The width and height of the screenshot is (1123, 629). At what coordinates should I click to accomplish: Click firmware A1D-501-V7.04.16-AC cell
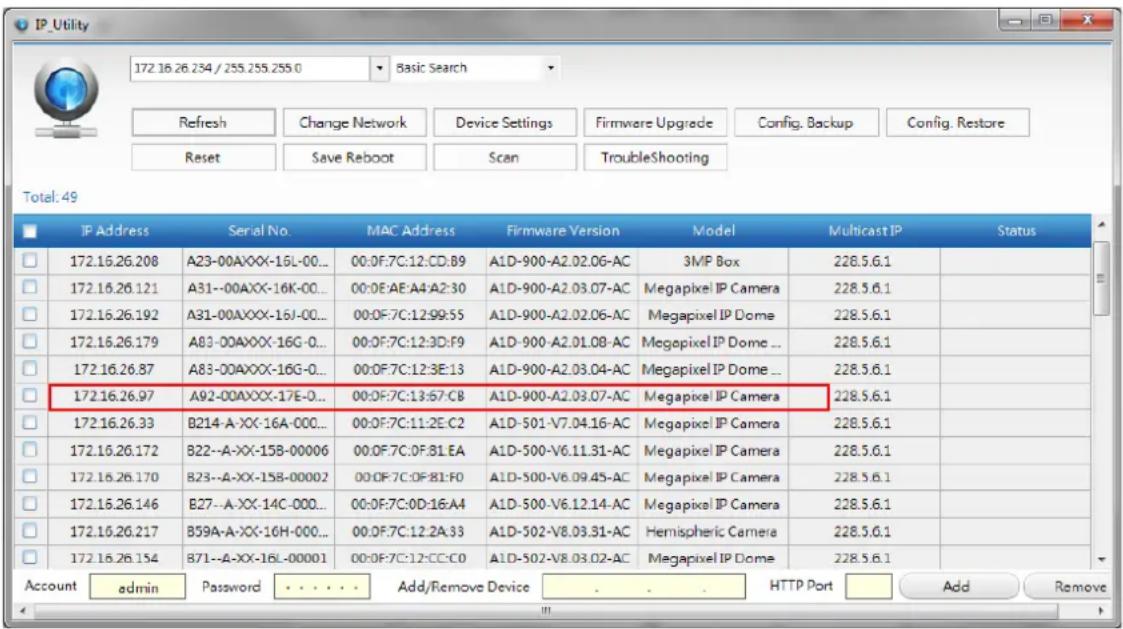point(562,423)
